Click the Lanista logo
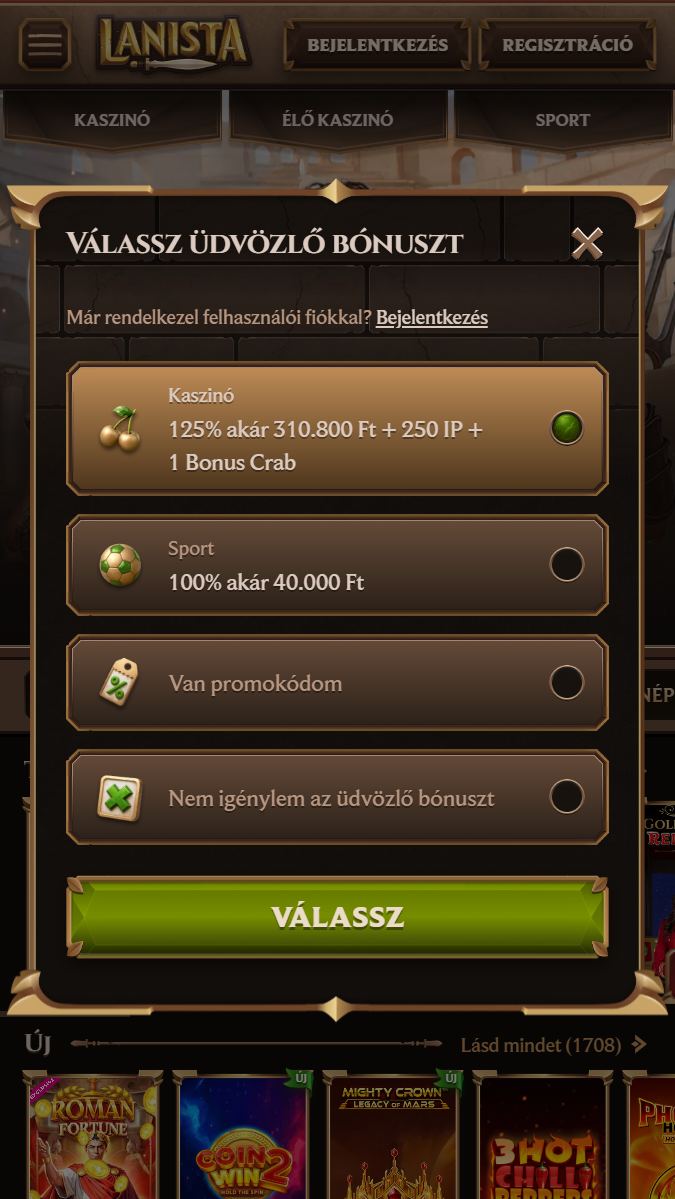 [174, 44]
